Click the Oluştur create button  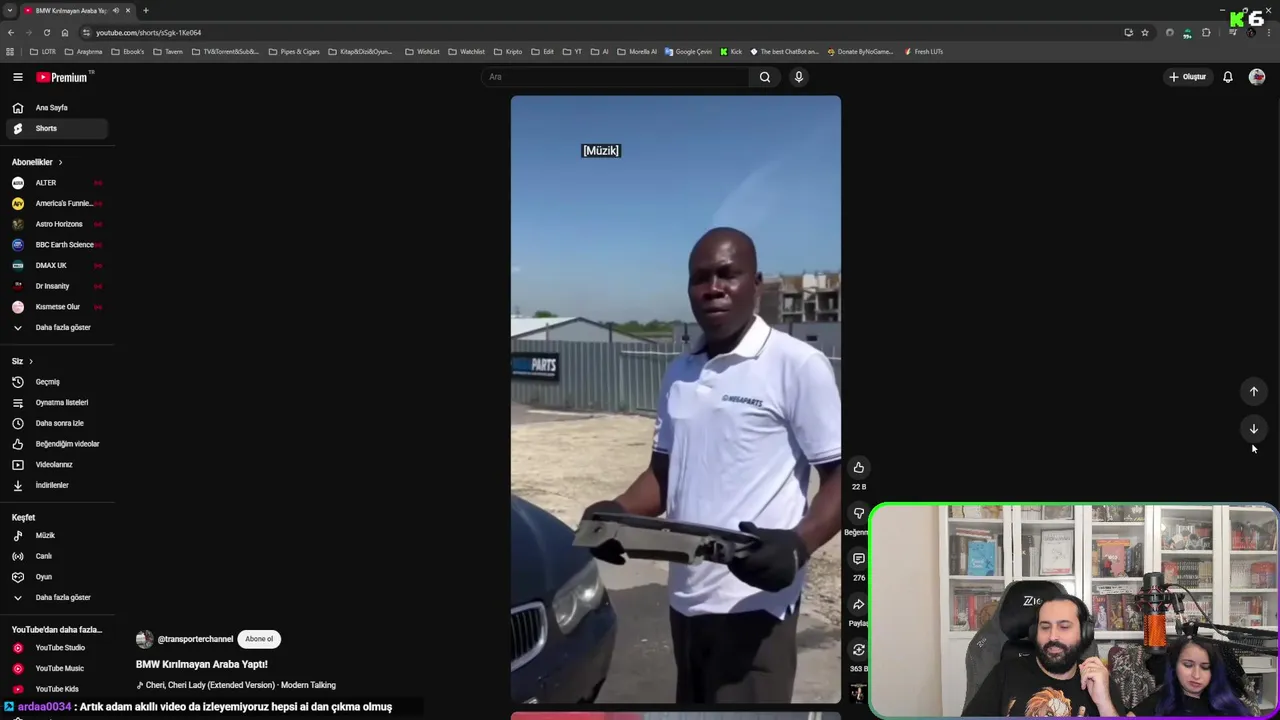1188,77
